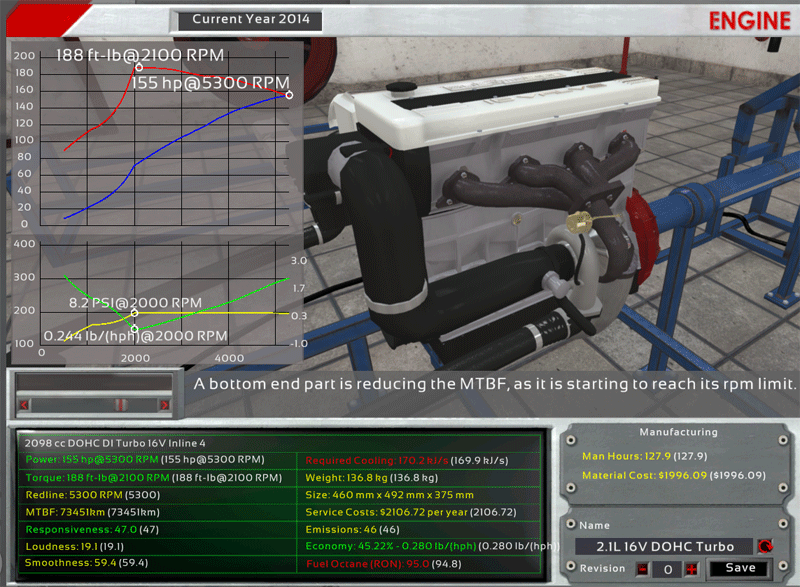Click the engine name field '2.1L 16V DOHC Turbo'
The width and height of the screenshot is (800, 587).
click(x=663, y=546)
